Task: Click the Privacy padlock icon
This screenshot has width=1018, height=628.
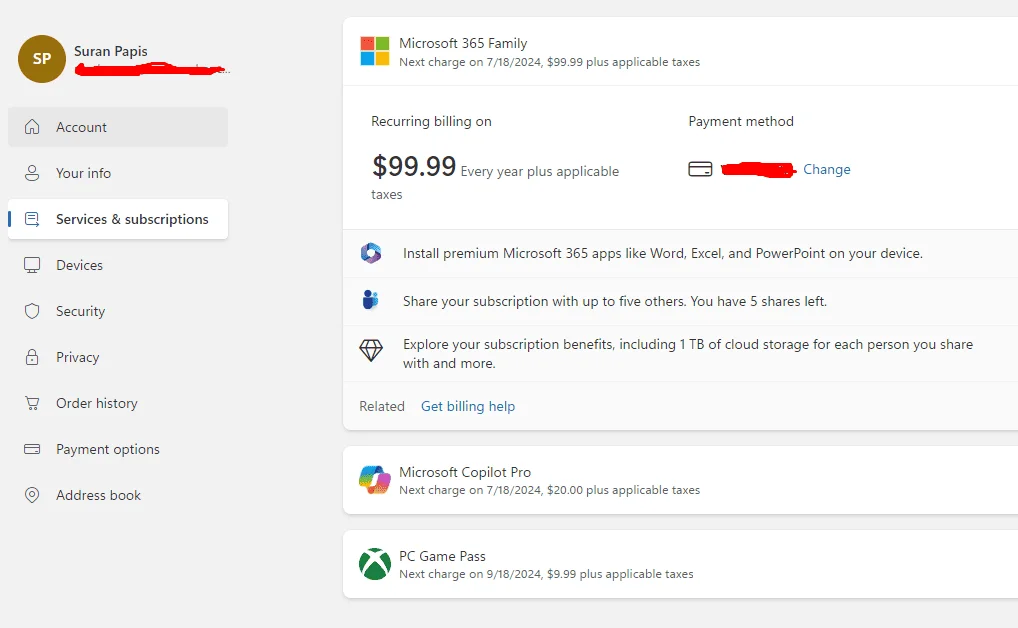Action: coord(32,357)
